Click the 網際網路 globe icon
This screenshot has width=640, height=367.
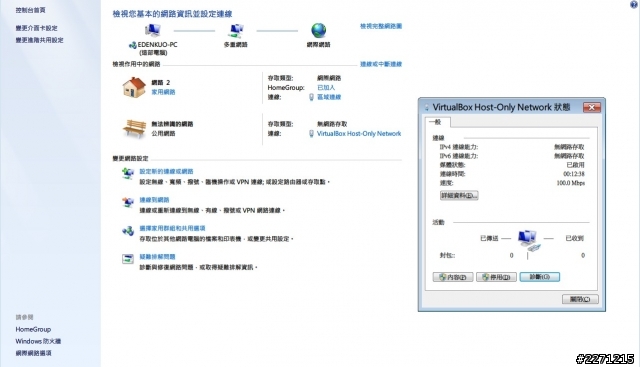point(318,30)
